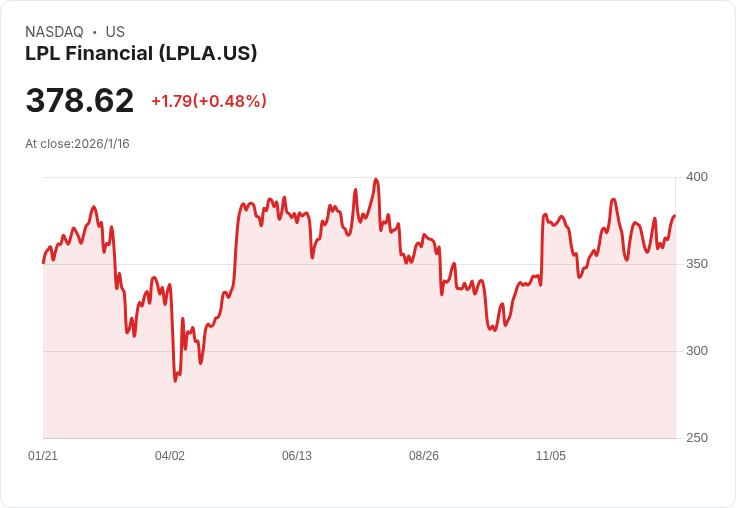
Task: Click the 350 y-axis label
Action: pos(697,264)
